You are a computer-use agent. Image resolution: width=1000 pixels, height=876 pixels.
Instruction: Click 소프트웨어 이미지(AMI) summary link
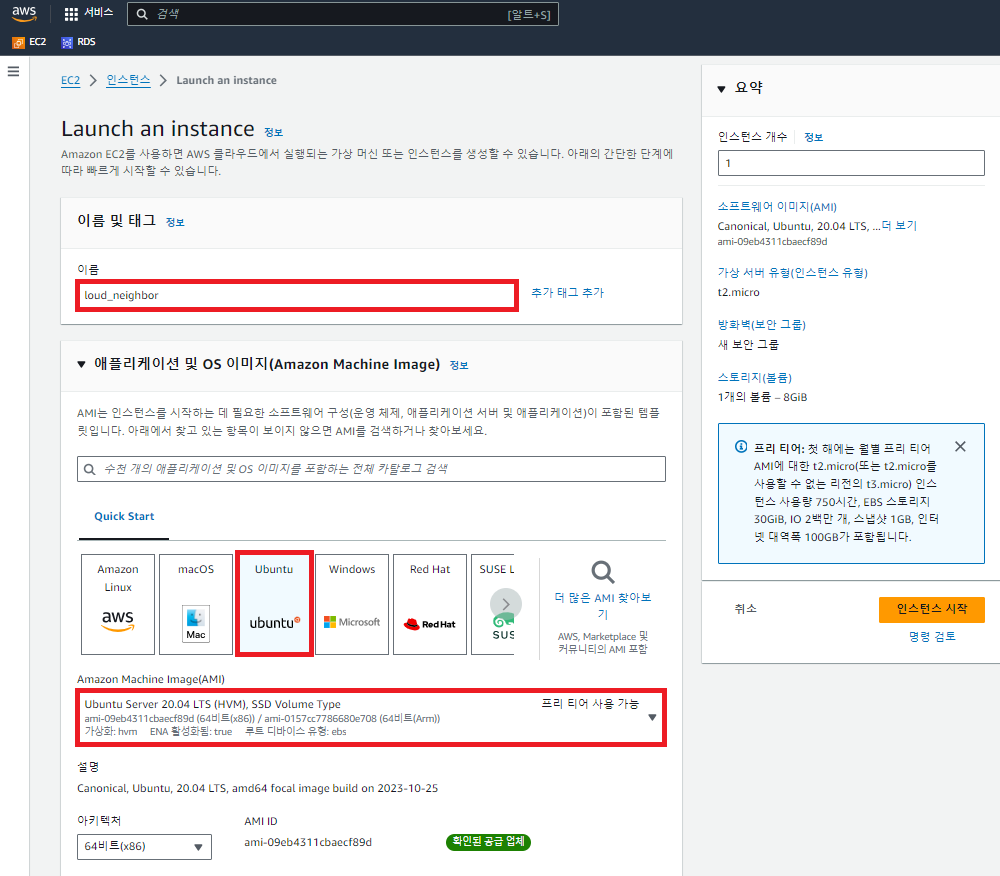tap(777, 207)
